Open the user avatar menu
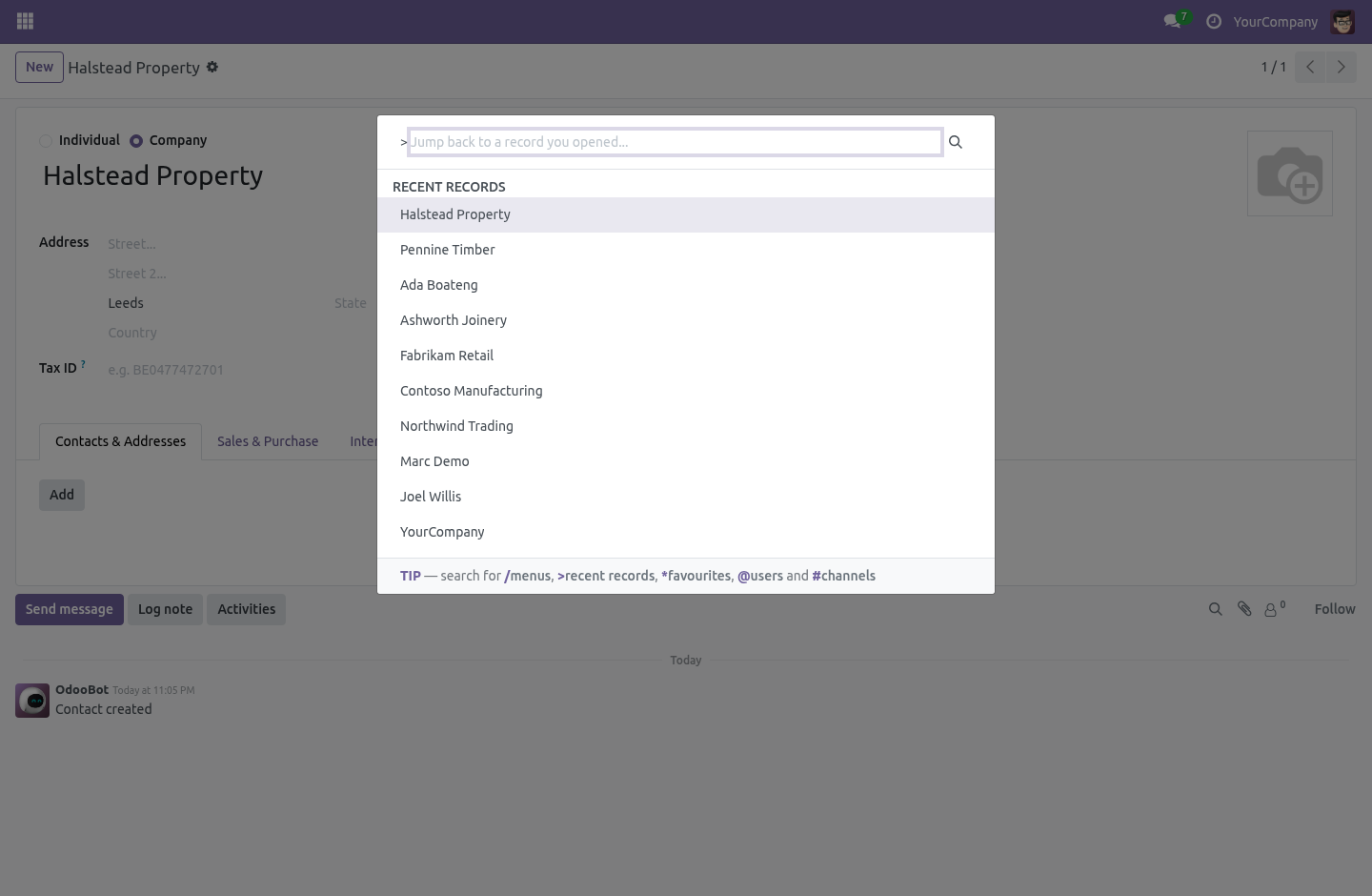 coord(1342,21)
